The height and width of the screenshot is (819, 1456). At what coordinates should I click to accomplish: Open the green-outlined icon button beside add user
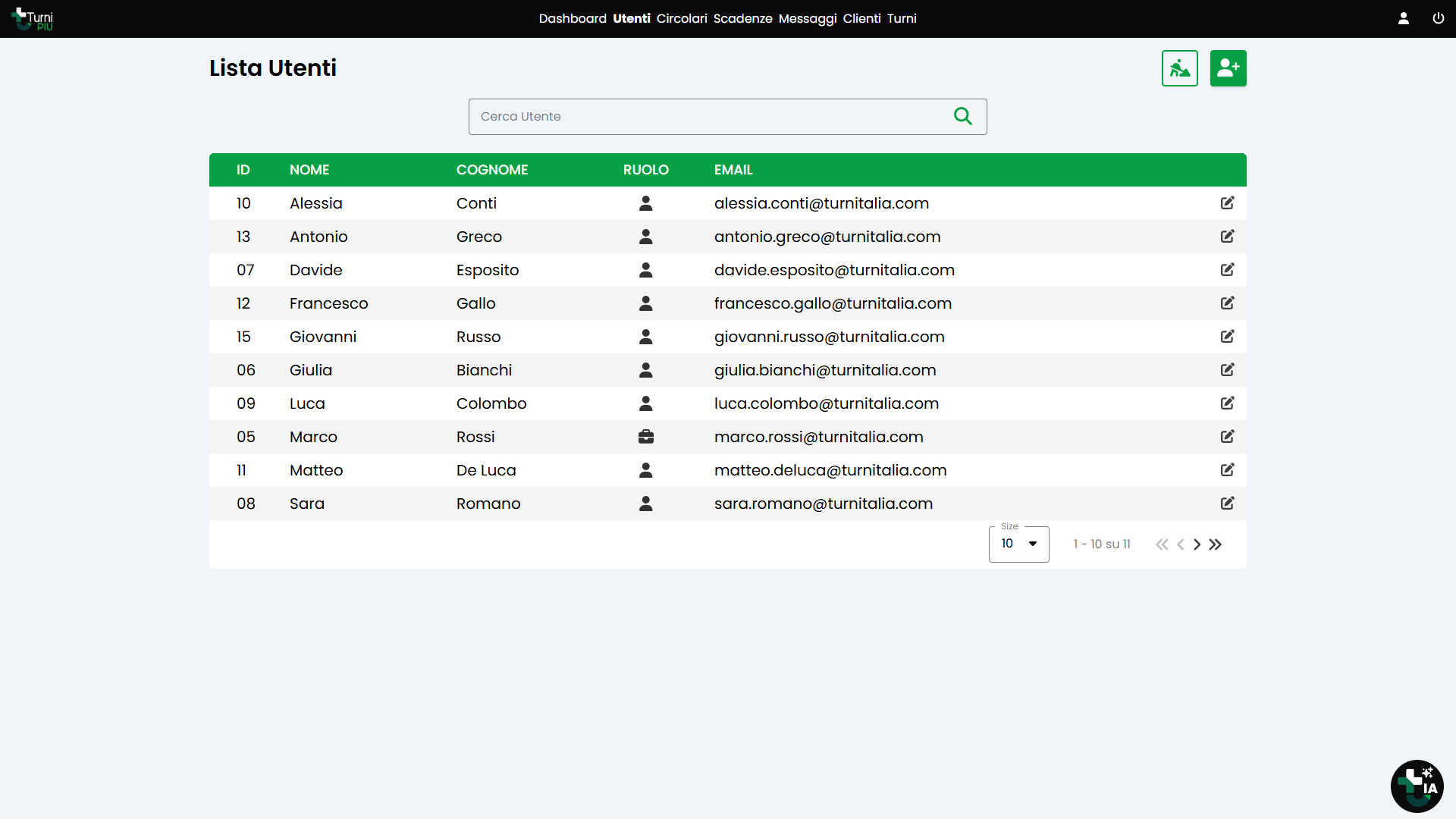(1180, 68)
